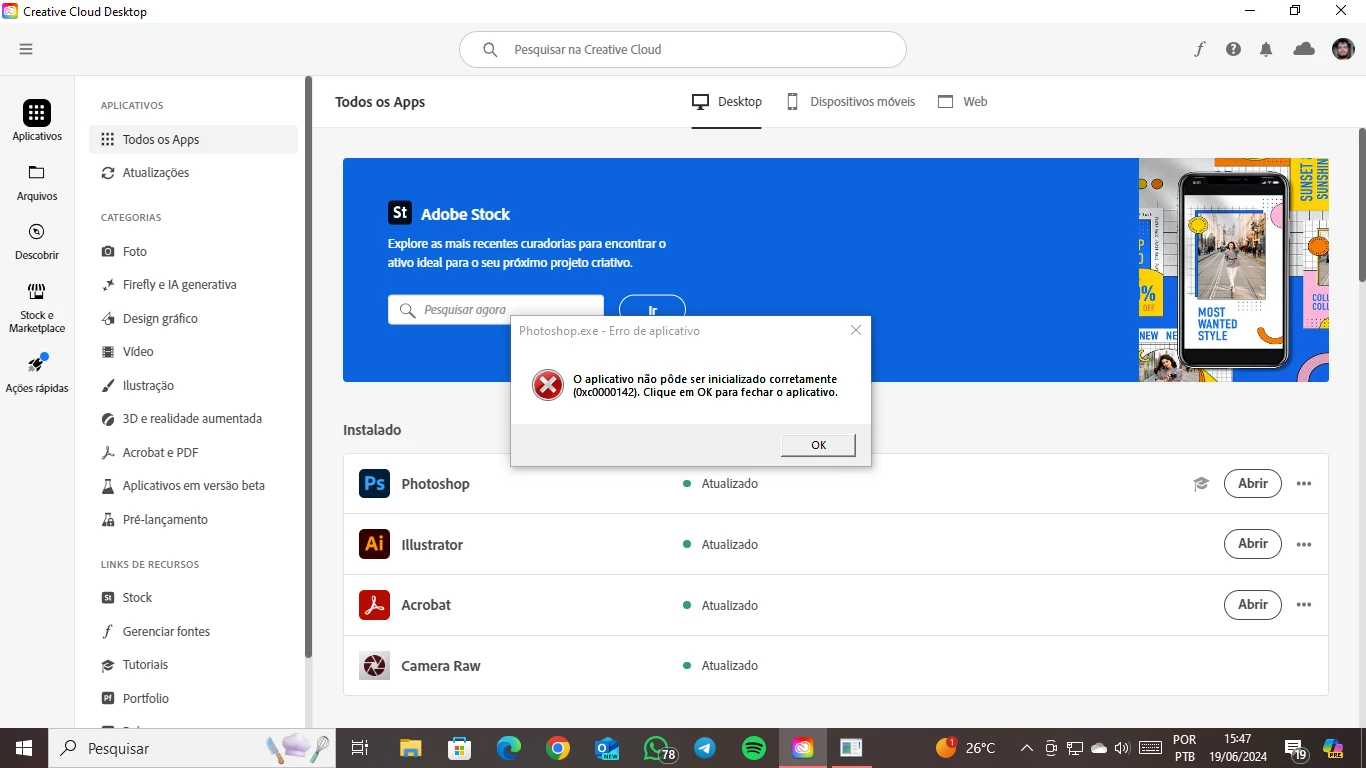Image resolution: width=1366 pixels, height=768 pixels.
Task: Open the volume control in system tray
Action: pos(1122,748)
